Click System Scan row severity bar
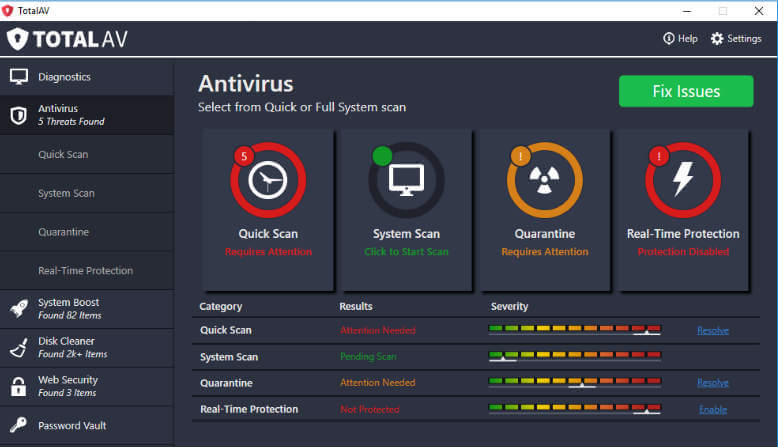 [575, 356]
